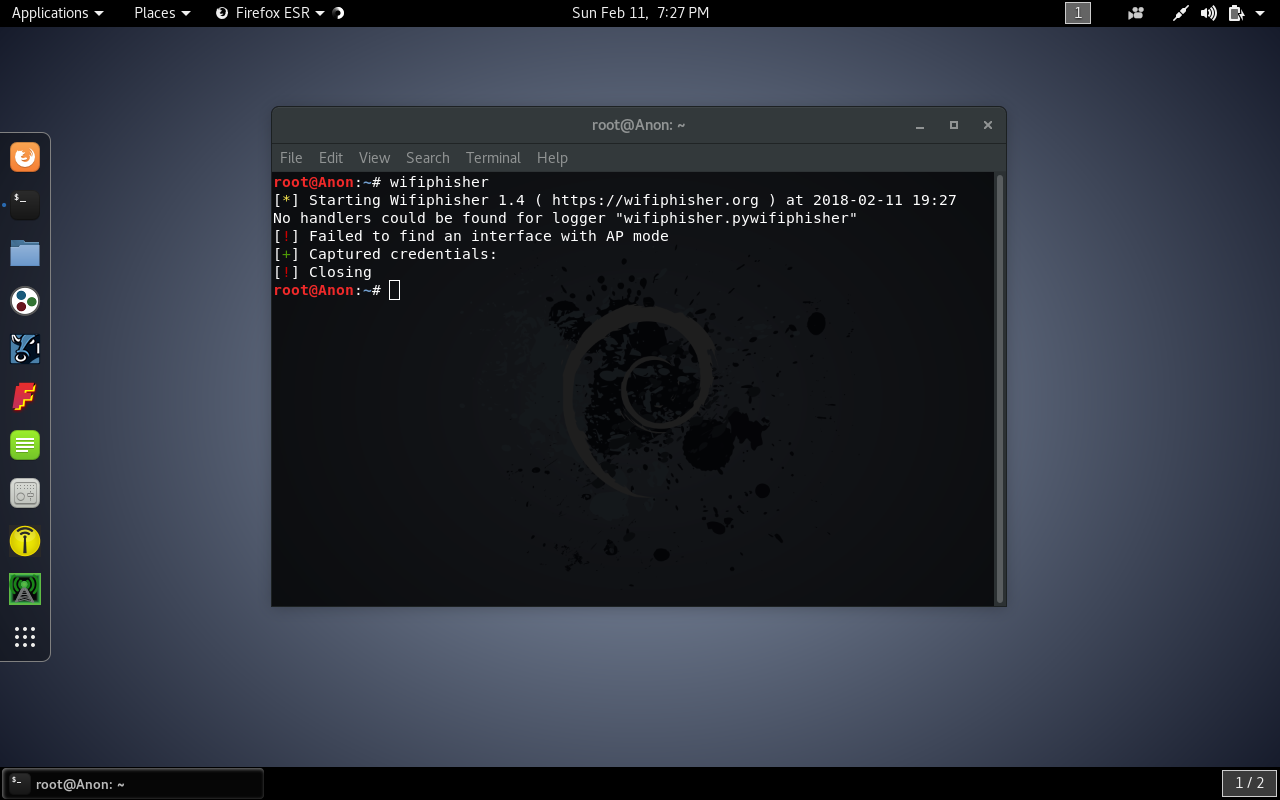
Task: Open the Terminal menu in the menu bar
Action: (x=493, y=157)
